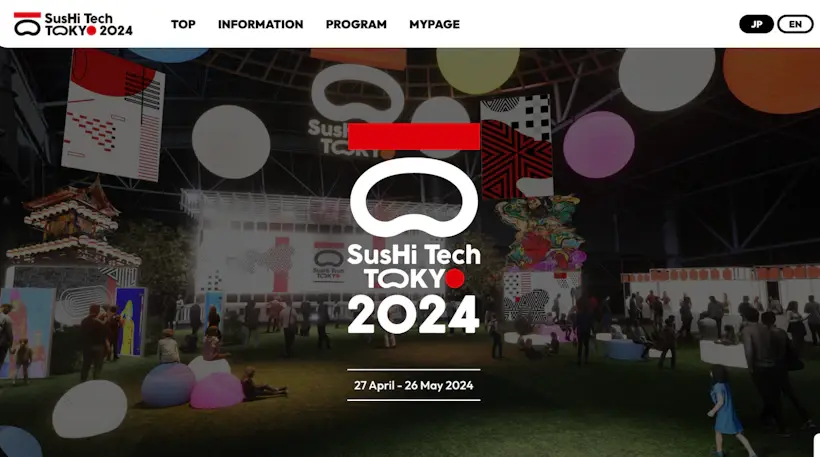
Task: Click the white loop symbol in the hero logo
Action: (x=414, y=198)
